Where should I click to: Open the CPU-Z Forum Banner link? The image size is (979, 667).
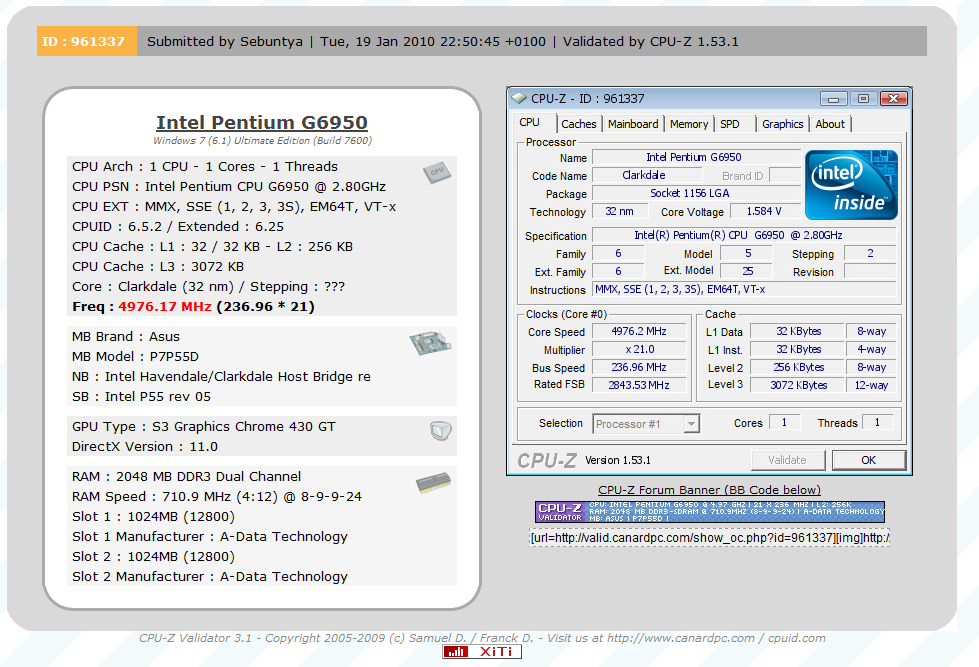coord(709,490)
